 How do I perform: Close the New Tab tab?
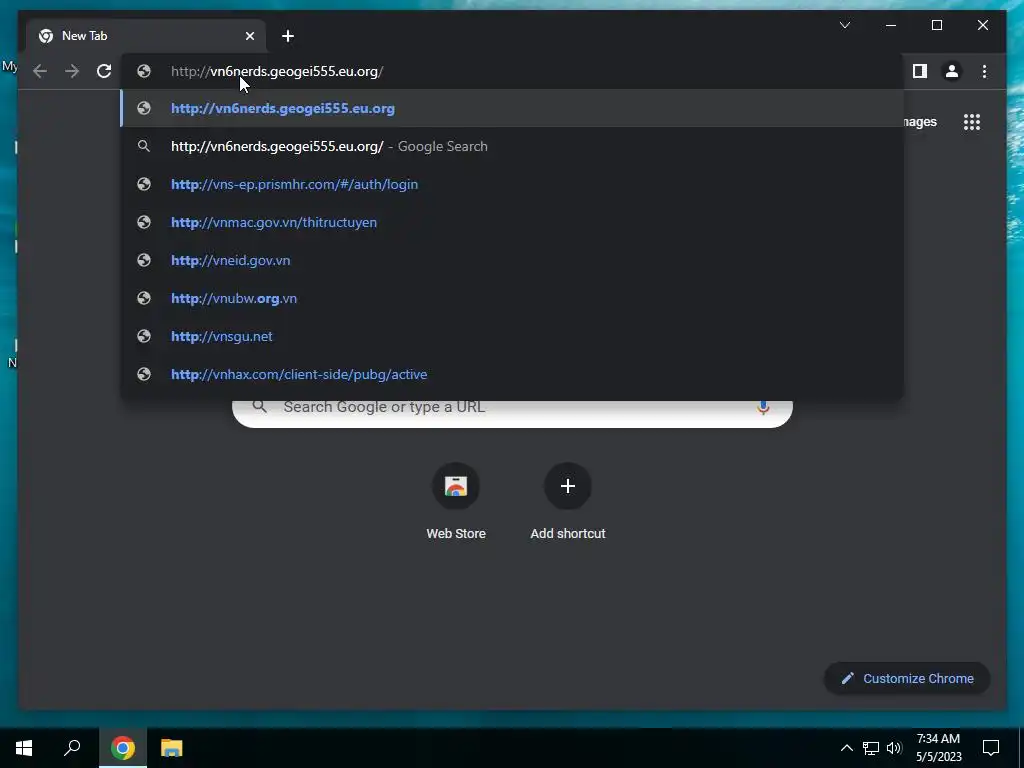coord(249,36)
